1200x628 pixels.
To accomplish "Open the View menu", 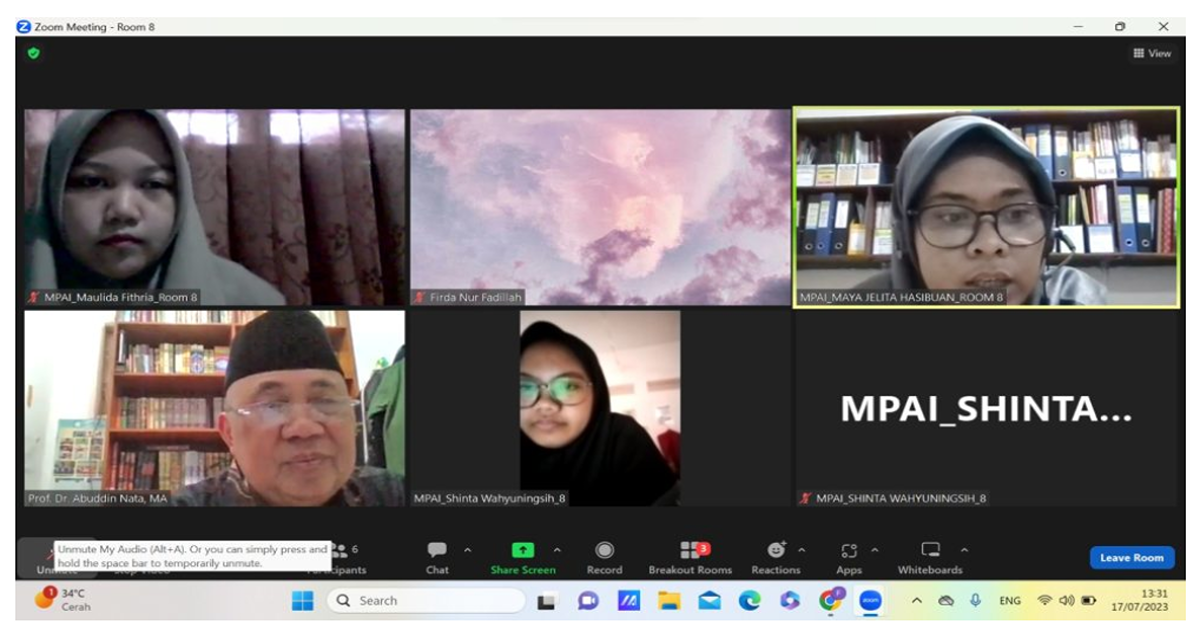I will click(1155, 53).
